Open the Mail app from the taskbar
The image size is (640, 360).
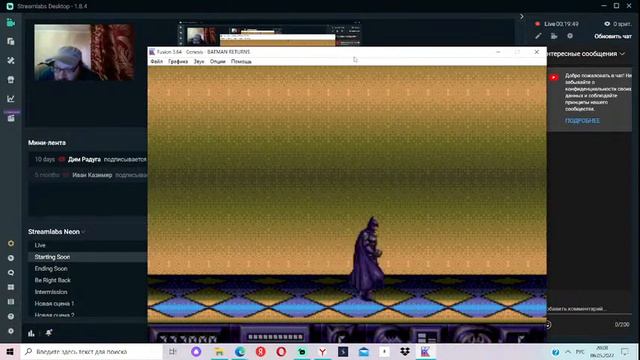pyautogui.click(x=364, y=351)
